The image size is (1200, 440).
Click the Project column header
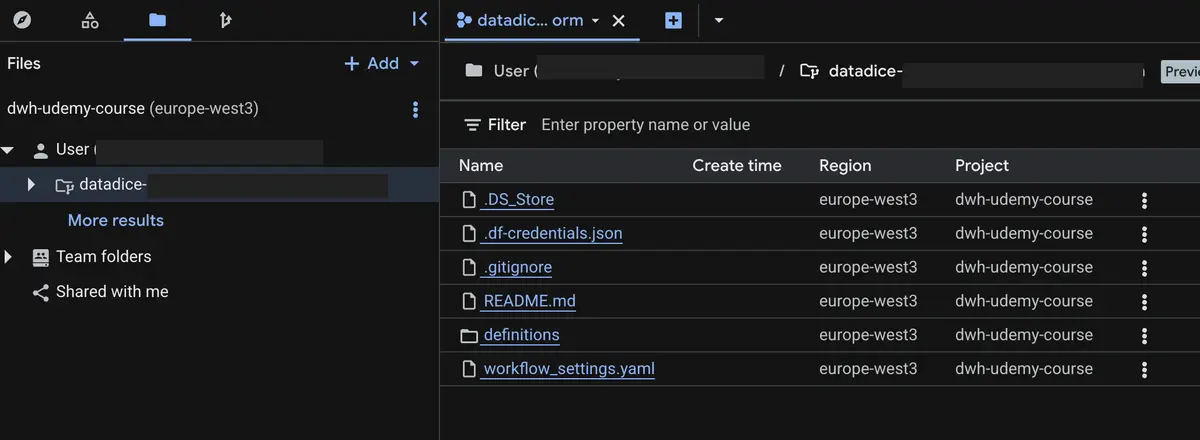click(x=982, y=165)
